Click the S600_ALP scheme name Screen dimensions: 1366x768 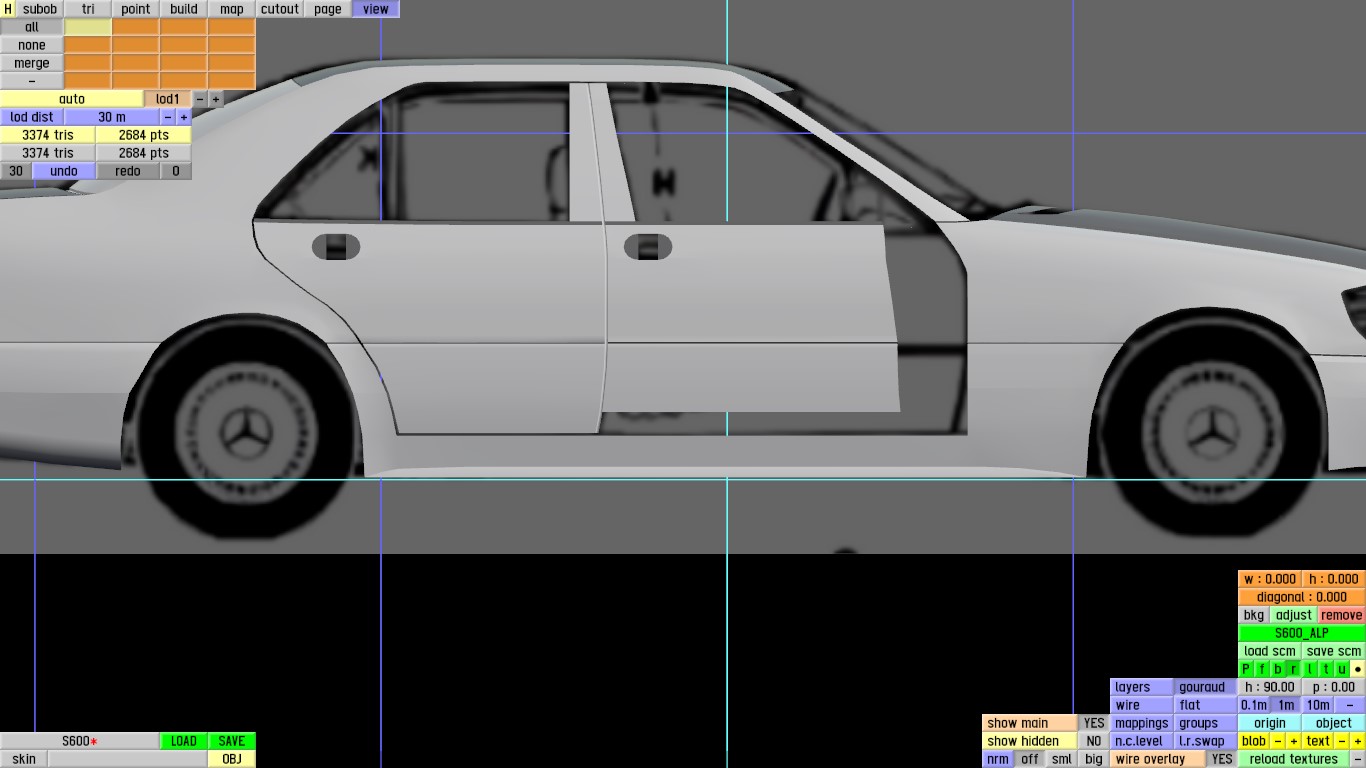[1302, 633]
